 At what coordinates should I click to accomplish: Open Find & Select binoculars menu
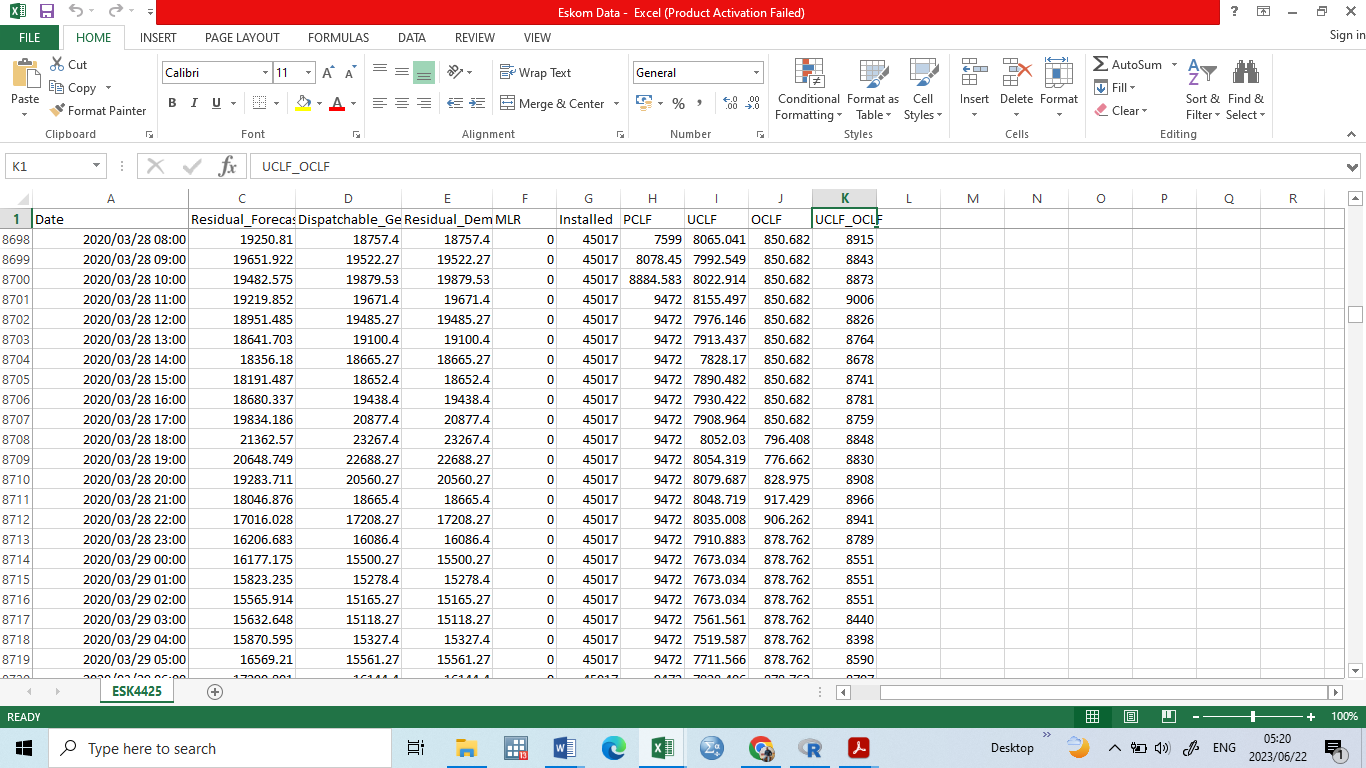pyautogui.click(x=1246, y=90)
